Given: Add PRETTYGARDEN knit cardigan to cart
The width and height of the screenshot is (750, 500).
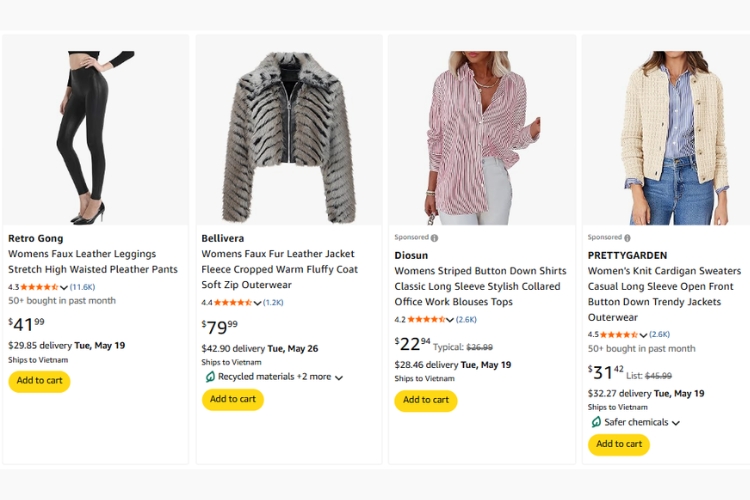Looking at the screenshot, I should click(619, 445).
